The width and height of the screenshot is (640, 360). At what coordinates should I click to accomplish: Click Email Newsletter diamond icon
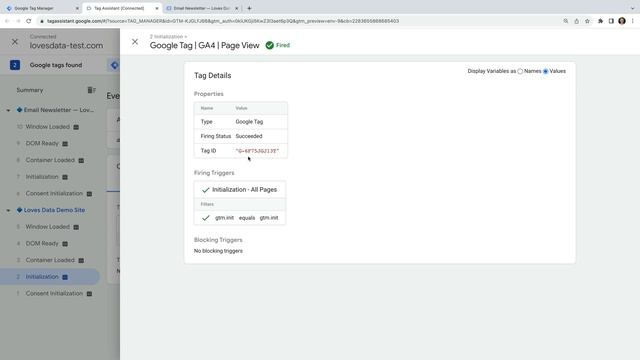19,110
